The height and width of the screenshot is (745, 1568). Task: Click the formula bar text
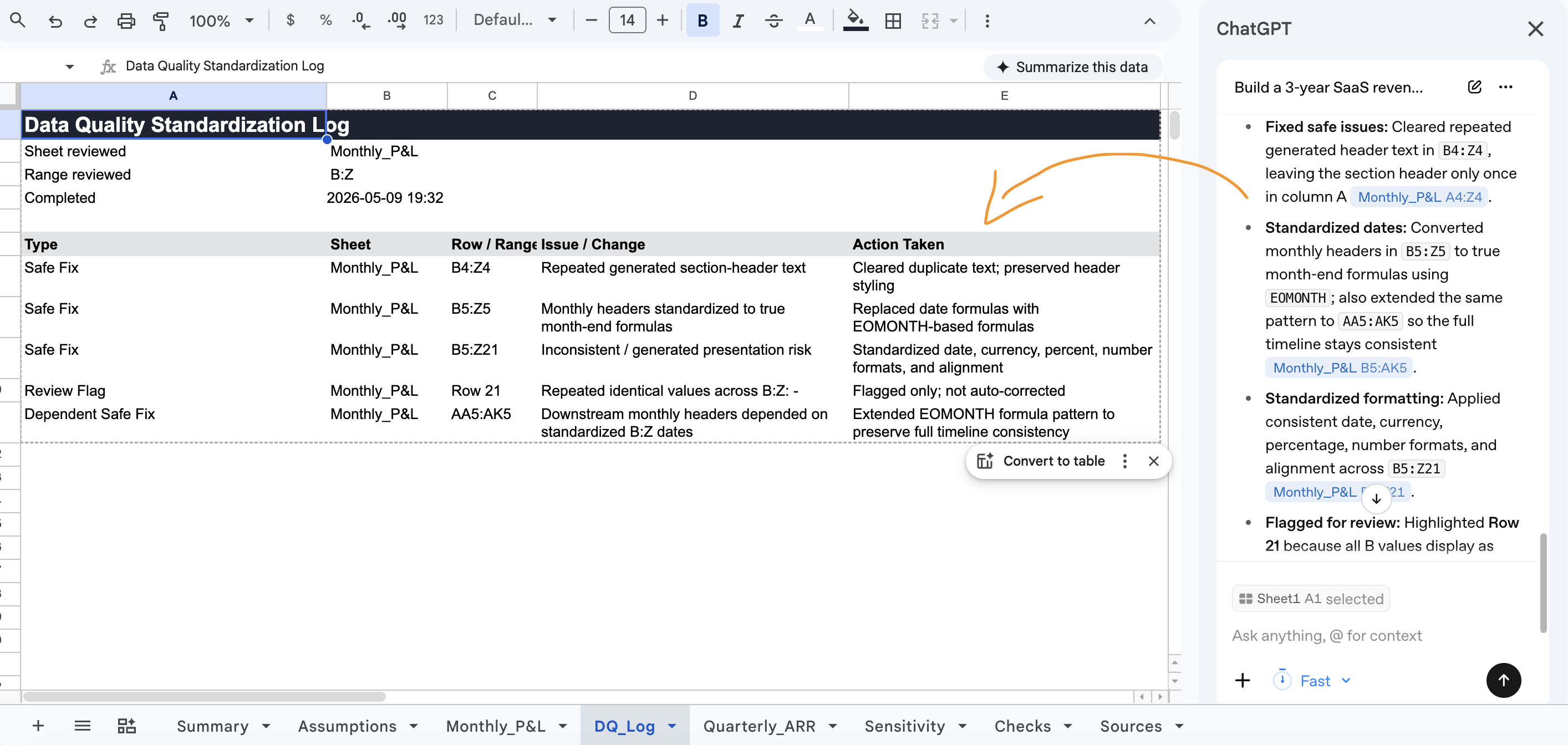[x=225, y=66]
